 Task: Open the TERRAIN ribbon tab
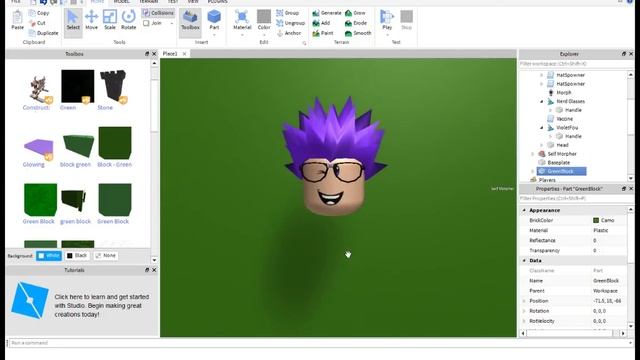pyautogui.click(x=149, y=2)
